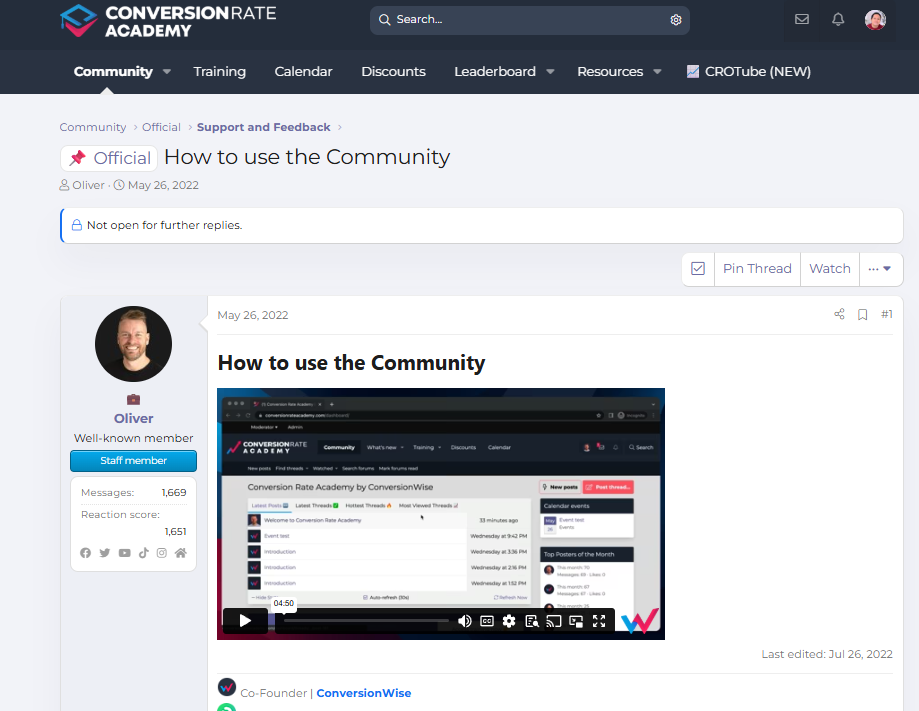
Task: Toggle video closed captions
Action: (487, 621)
